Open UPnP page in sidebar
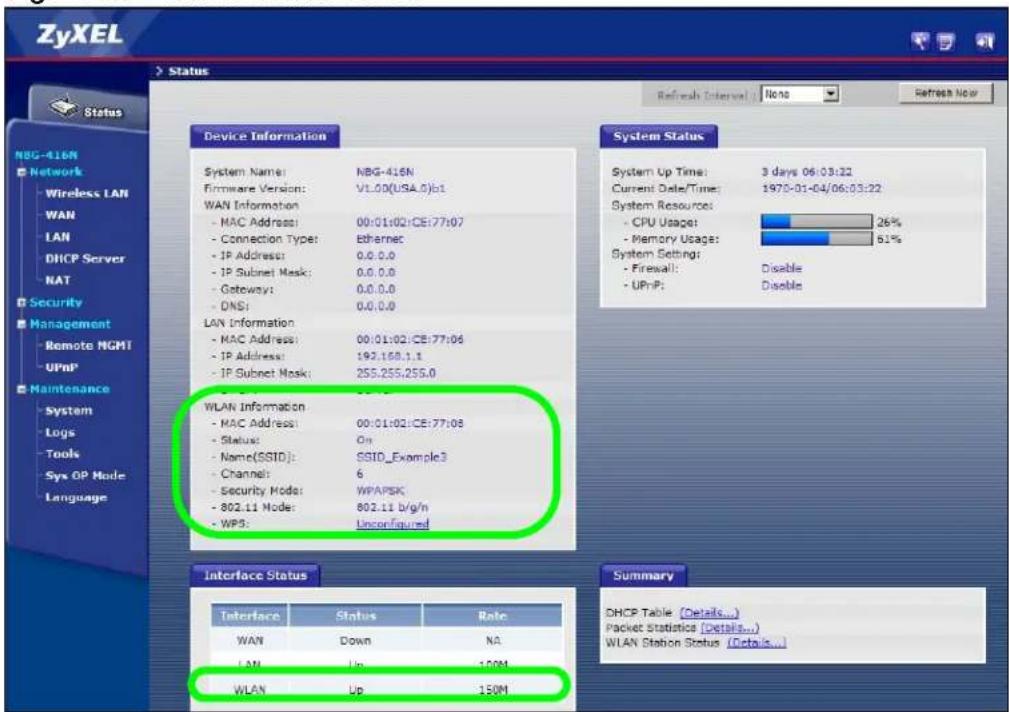 pos(61,368)
